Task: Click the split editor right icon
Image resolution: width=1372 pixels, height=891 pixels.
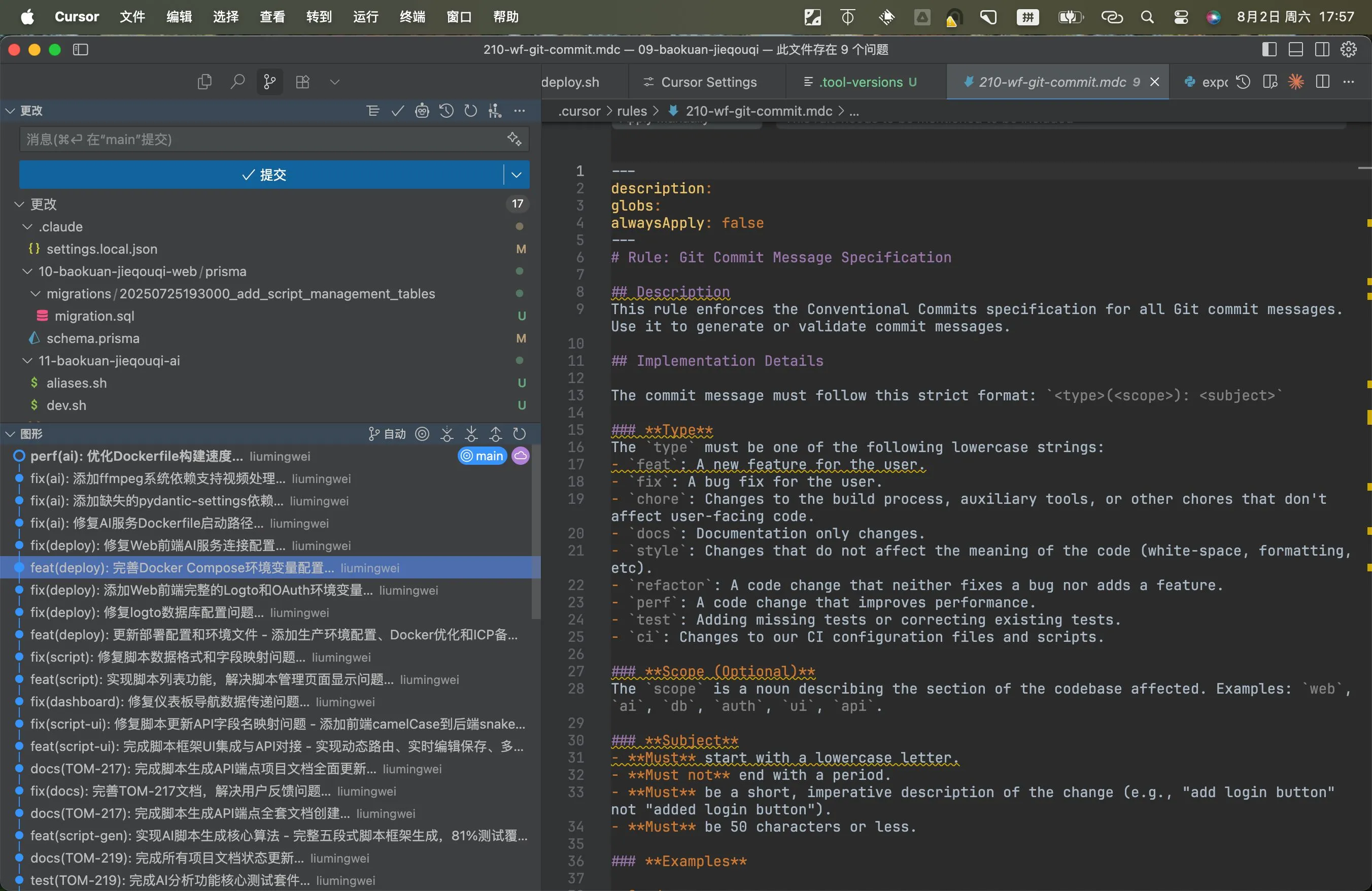Action: [x=1323, y=82]
